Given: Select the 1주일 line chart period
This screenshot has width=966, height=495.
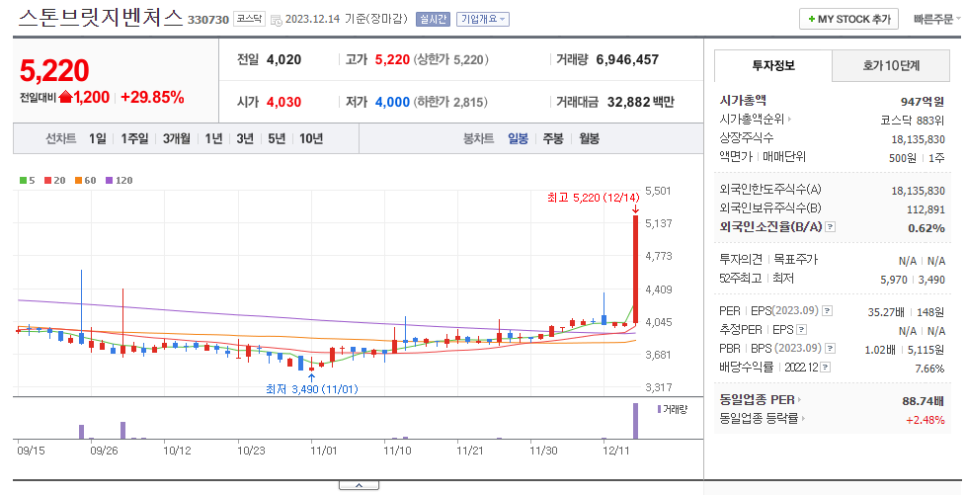Looking at the screenshot, I should point(134,139).
